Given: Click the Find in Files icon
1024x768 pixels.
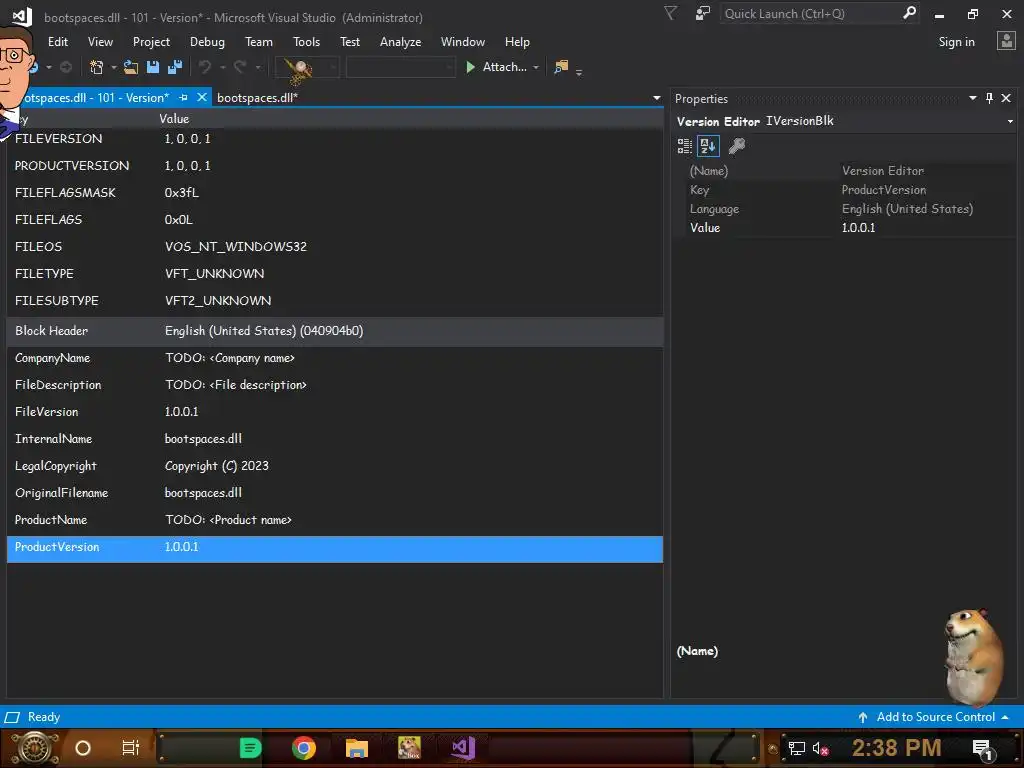Looking at the screenshot, I should (x=561, y=67).
